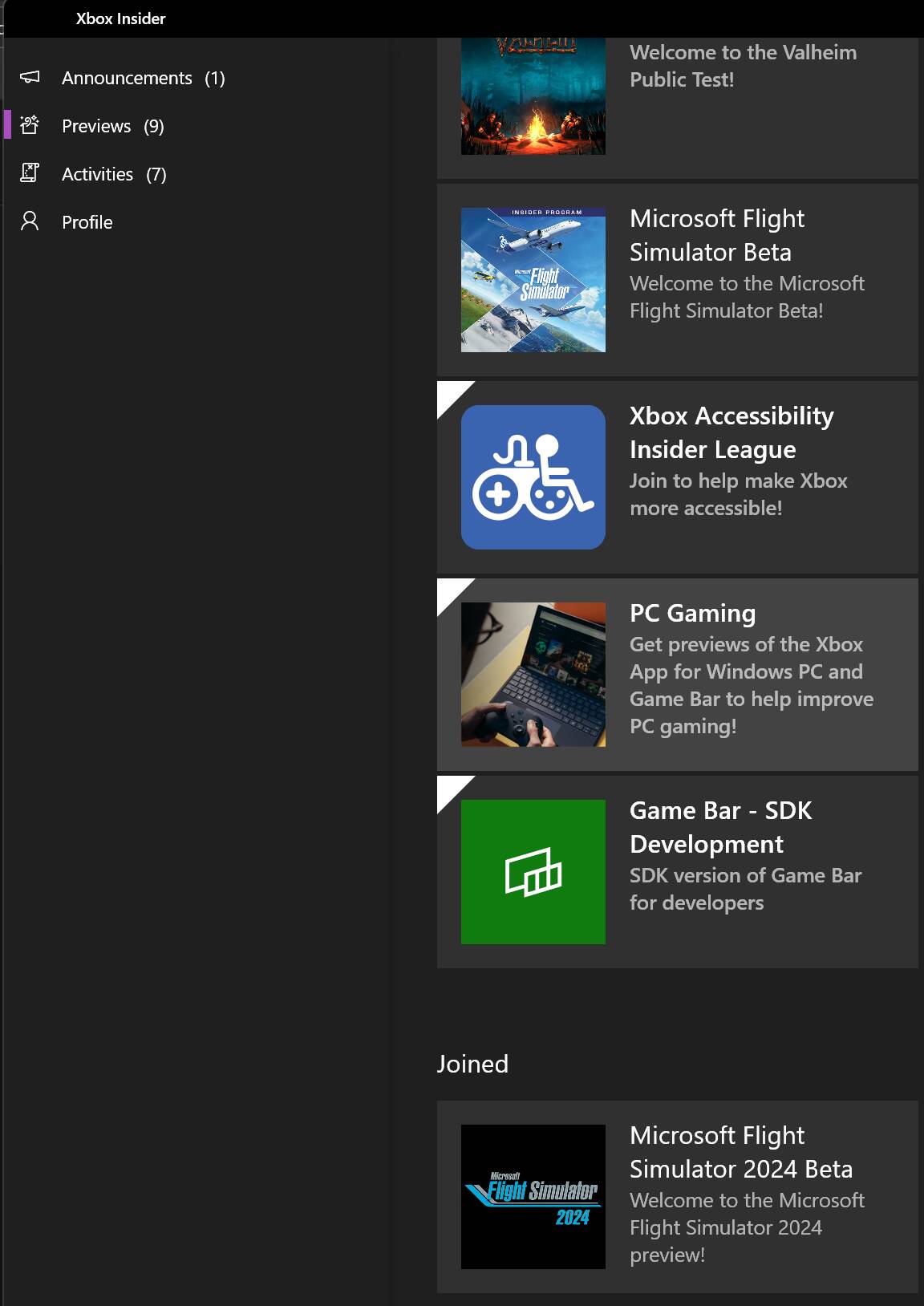
Task: Click the white corner flag on PC Gaming
Action: coord(449,591)
